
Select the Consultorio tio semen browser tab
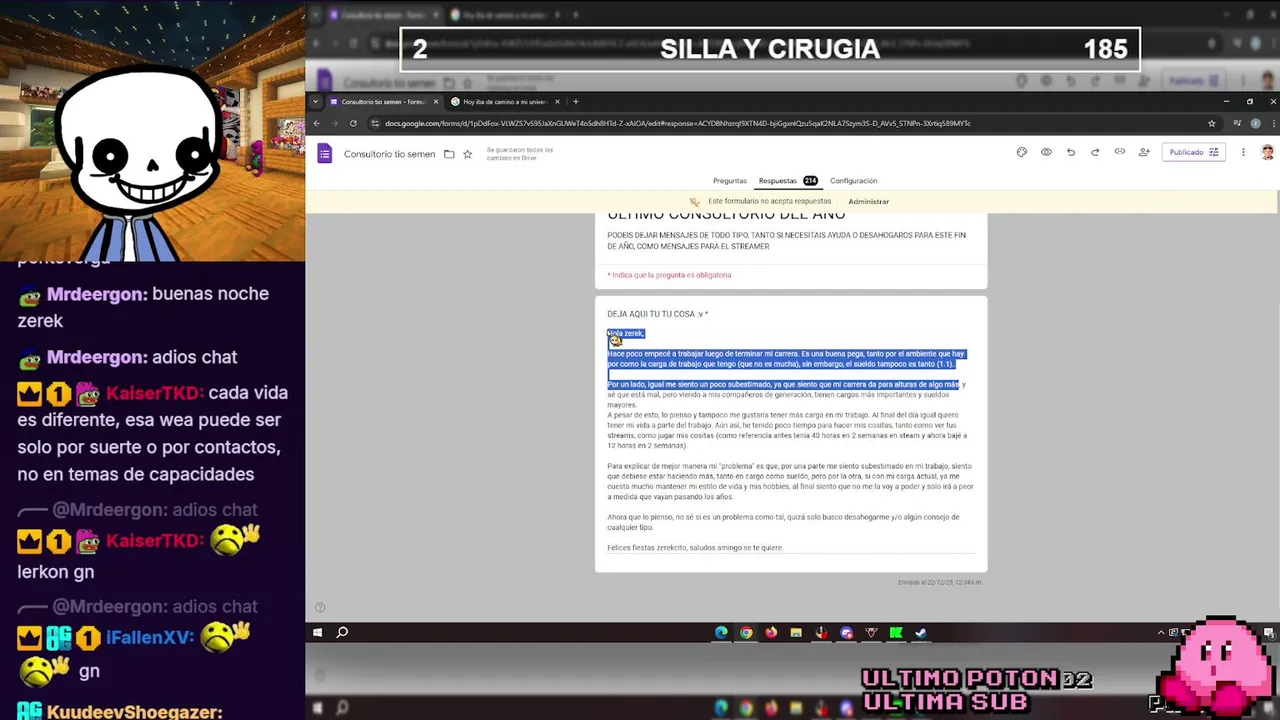pyautogui.click(x=383, y=102)
